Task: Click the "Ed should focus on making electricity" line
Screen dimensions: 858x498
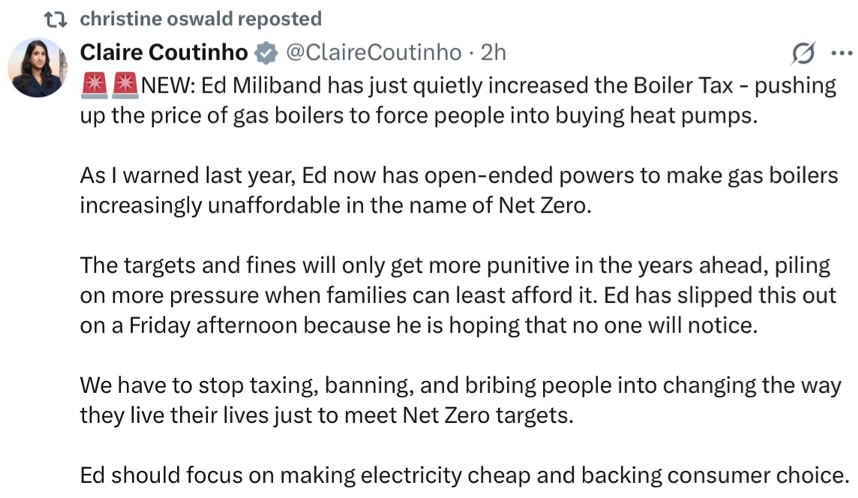Action: [x=464, y=476]
